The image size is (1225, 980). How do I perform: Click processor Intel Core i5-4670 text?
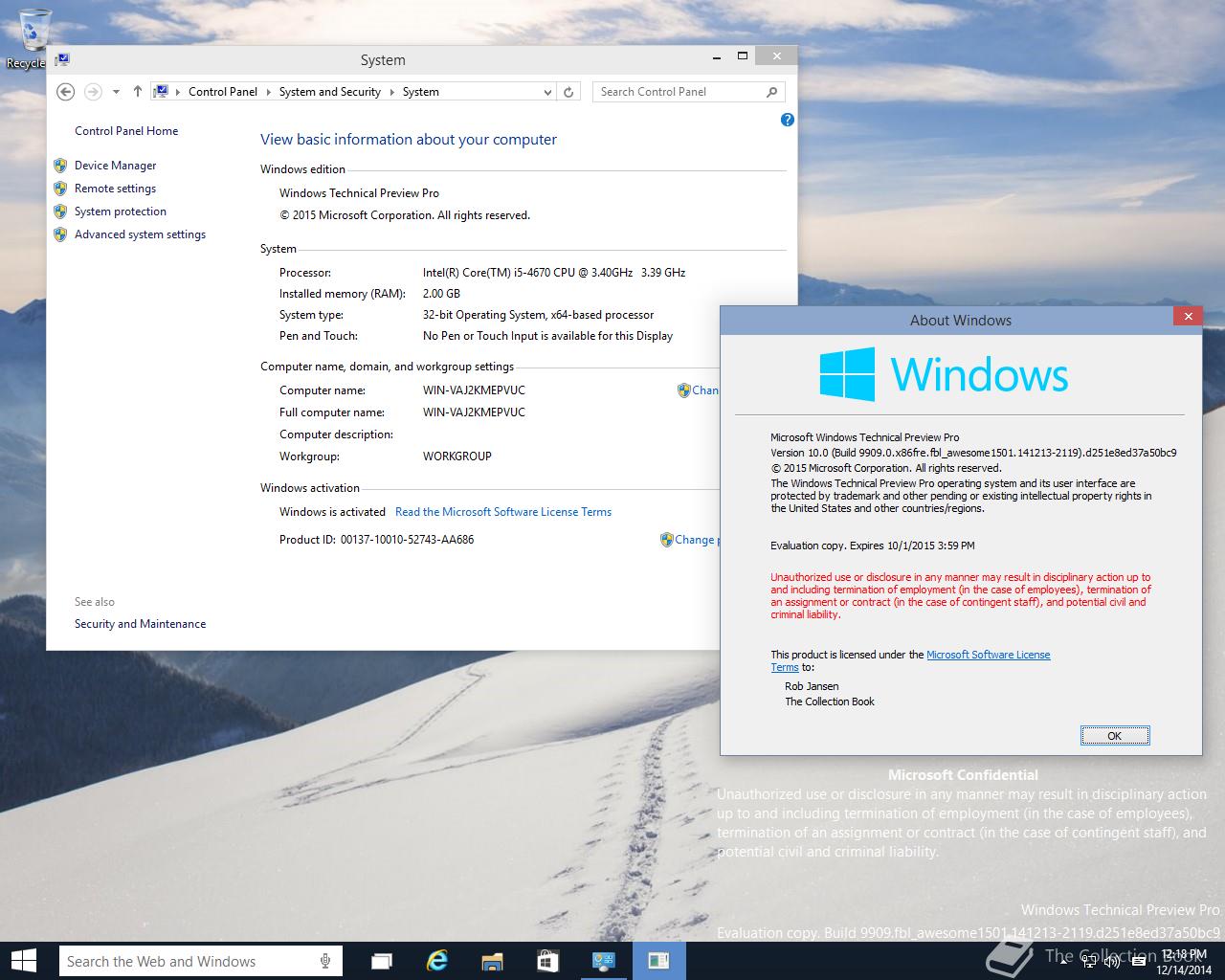coord(554,273)
